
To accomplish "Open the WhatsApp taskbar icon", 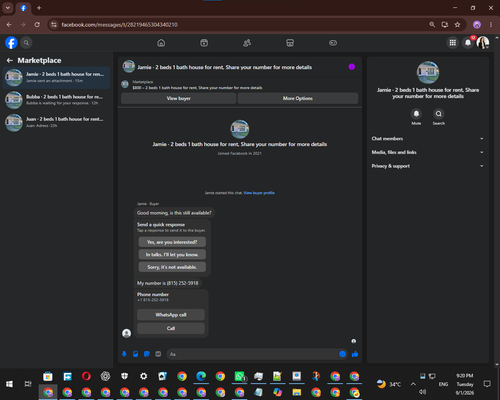I will pos(240,376).
